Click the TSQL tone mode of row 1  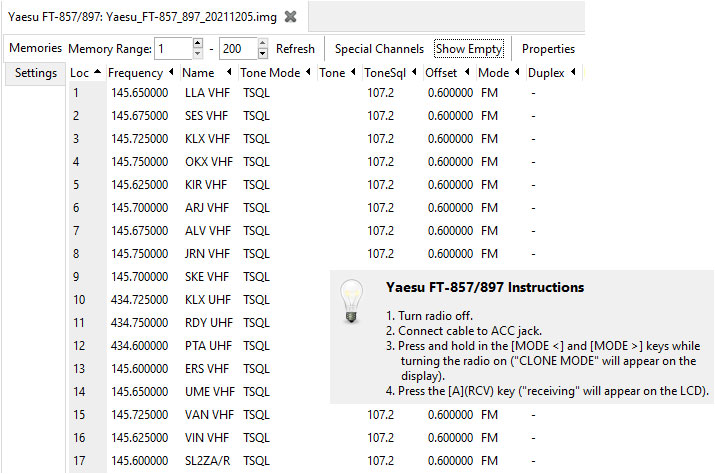coord(256,93)
